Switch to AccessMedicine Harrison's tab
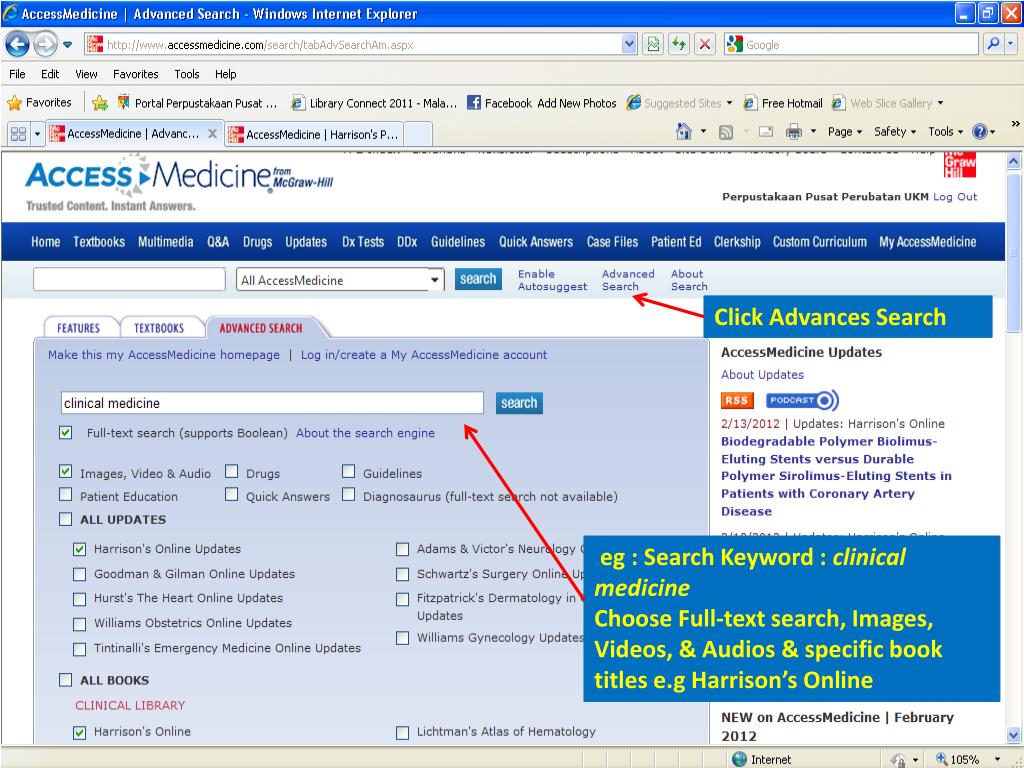Viewport: 1024px width, 768px height. 313,135
